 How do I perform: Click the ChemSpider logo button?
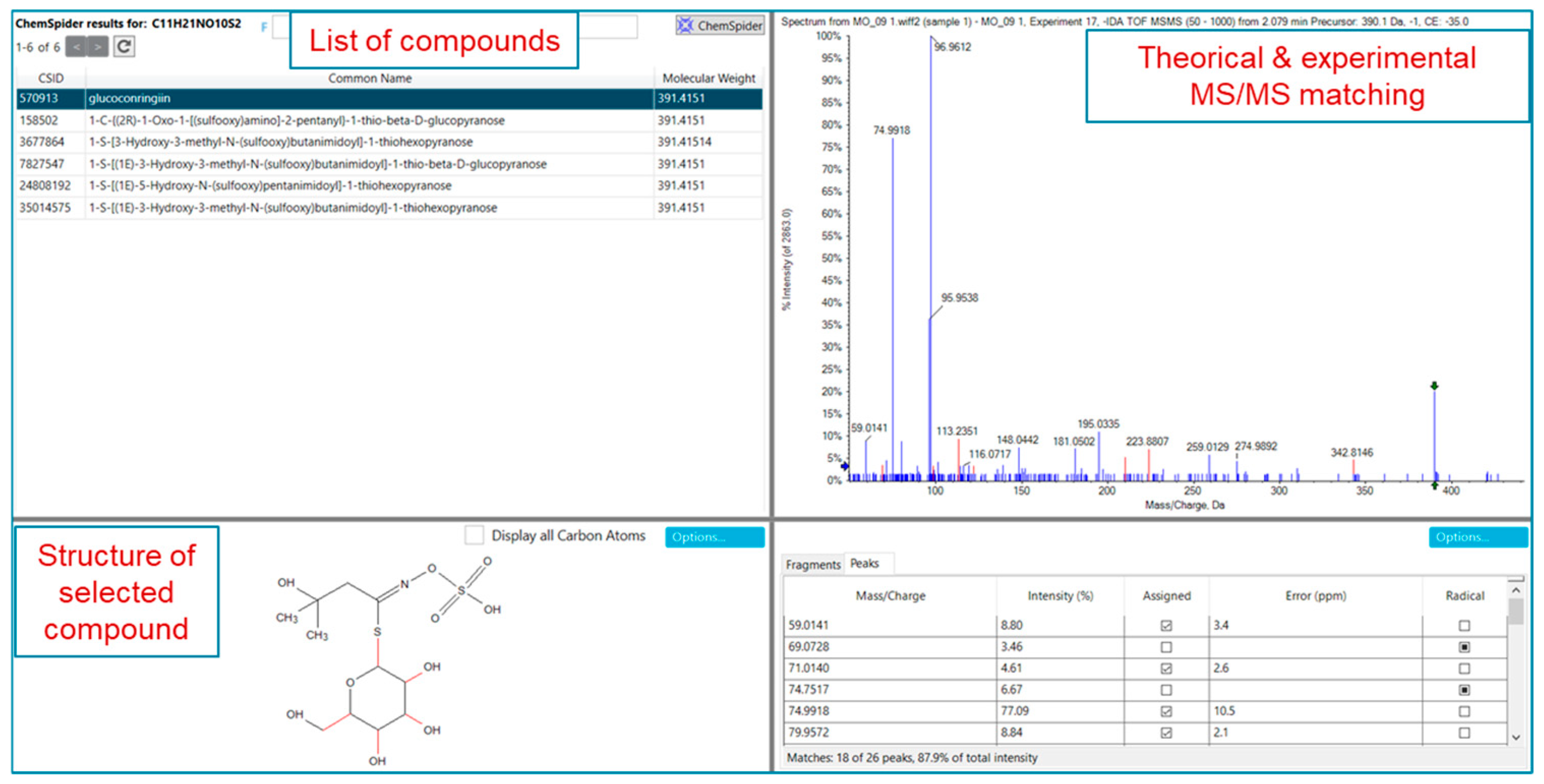tap(720, 25)
